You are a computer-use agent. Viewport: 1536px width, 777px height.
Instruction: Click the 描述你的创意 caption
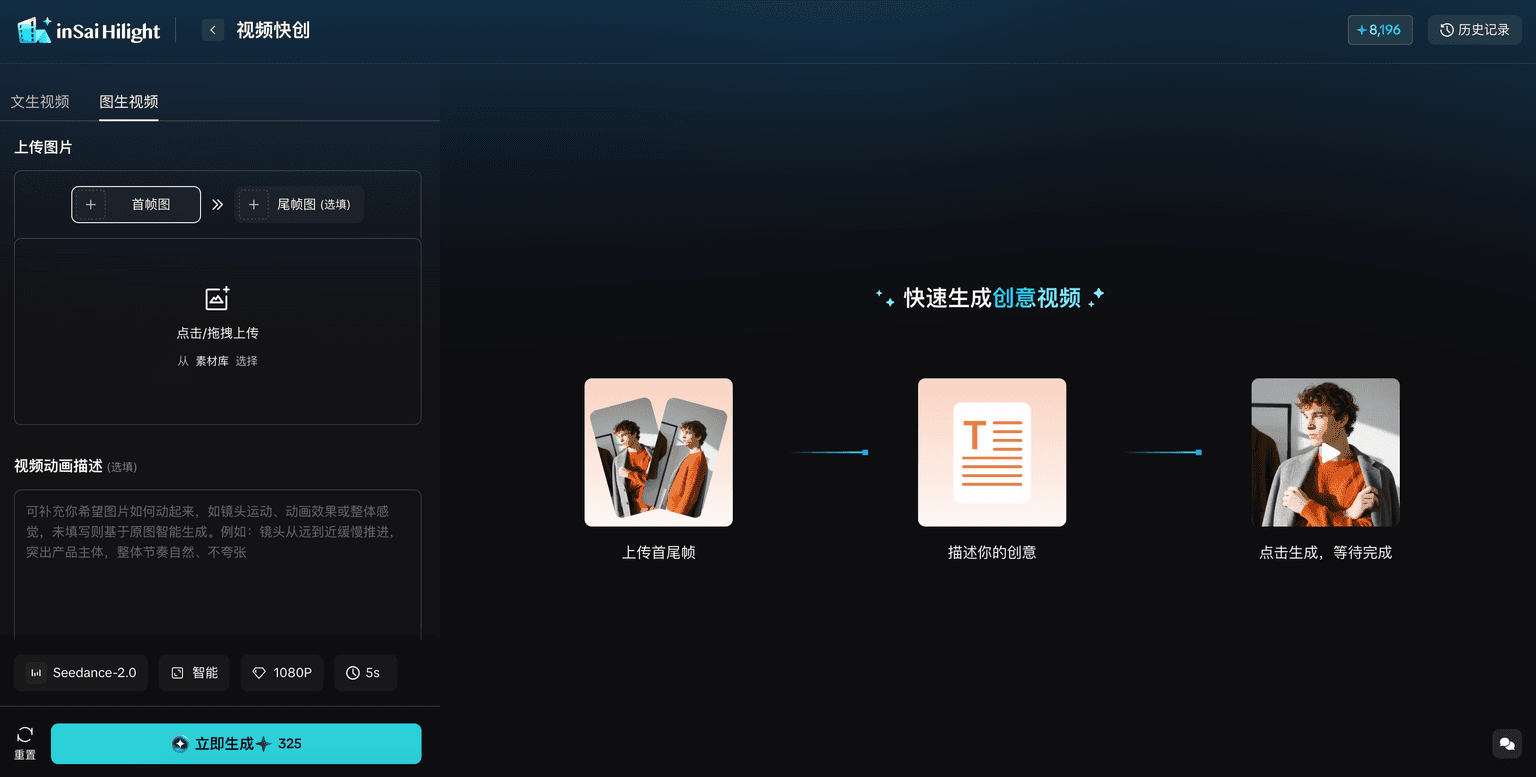point(992,552)
